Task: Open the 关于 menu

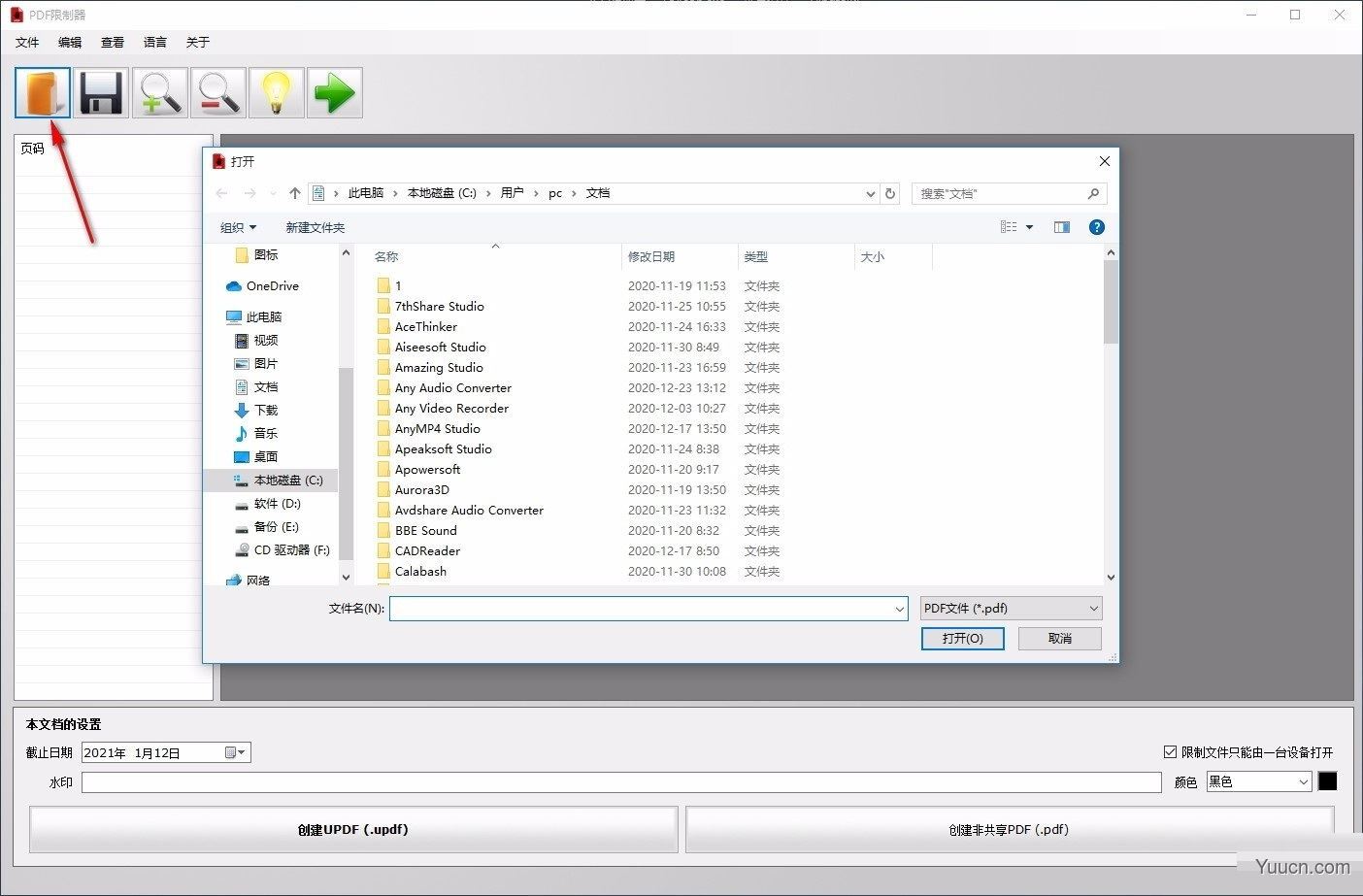Action: coord(198,43)
